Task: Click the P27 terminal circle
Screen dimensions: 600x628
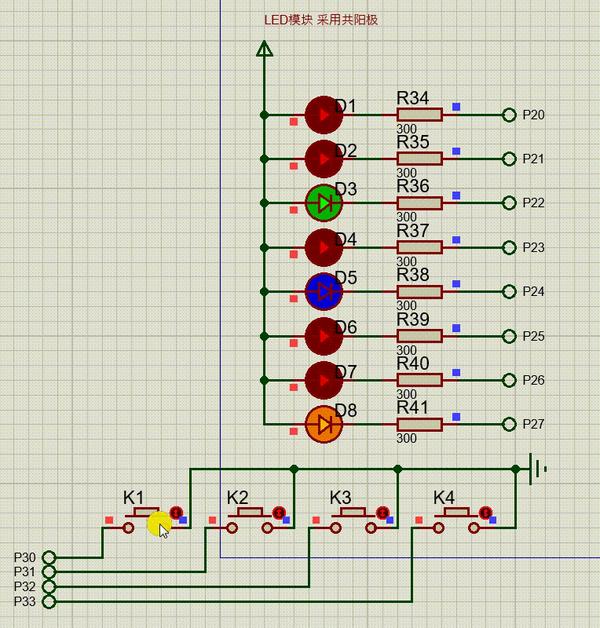Action: click(509, 424)
